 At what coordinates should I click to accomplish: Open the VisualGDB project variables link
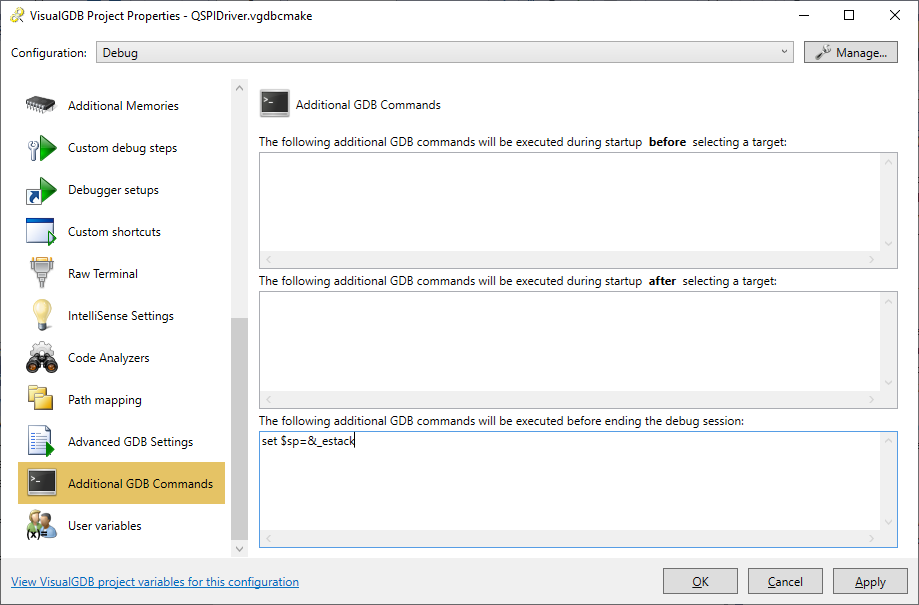pyautogui.click(x=155, y=582)
